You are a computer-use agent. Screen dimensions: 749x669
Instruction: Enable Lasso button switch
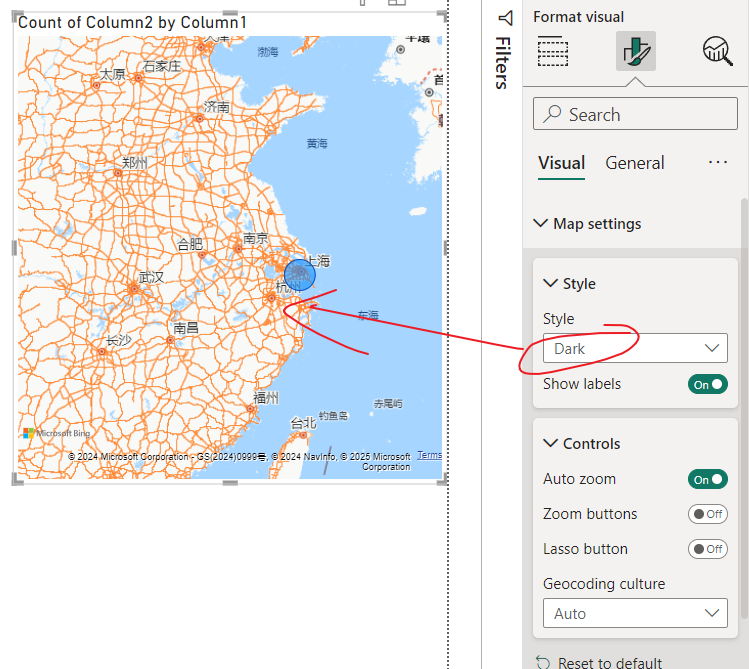(707, 549)
